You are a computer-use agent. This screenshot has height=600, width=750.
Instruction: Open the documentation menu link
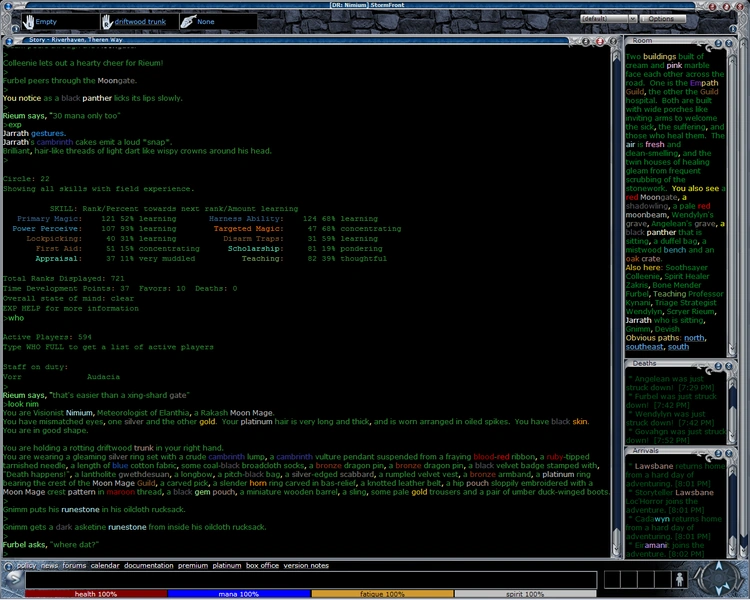click(148, 566)
